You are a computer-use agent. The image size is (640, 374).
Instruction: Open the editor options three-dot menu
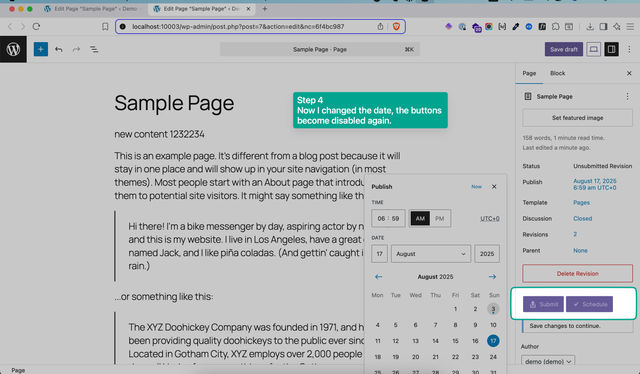(x=629, y=49)
